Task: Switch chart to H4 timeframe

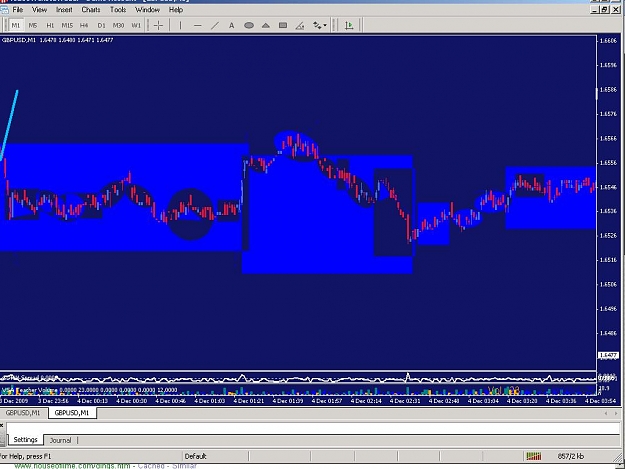Action: (x=84, y=26)
